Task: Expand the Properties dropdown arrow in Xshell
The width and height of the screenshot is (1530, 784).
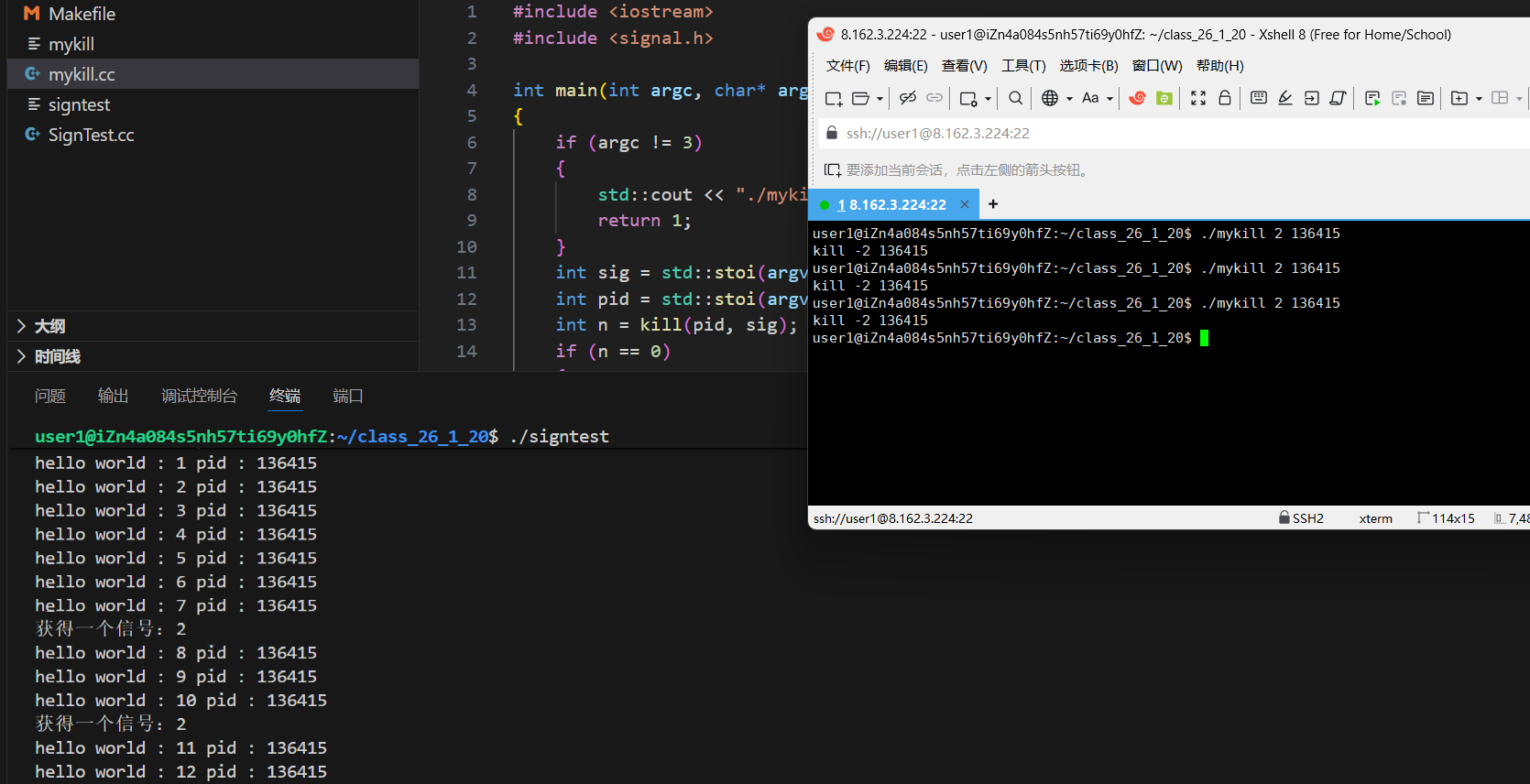Action: 988,98
